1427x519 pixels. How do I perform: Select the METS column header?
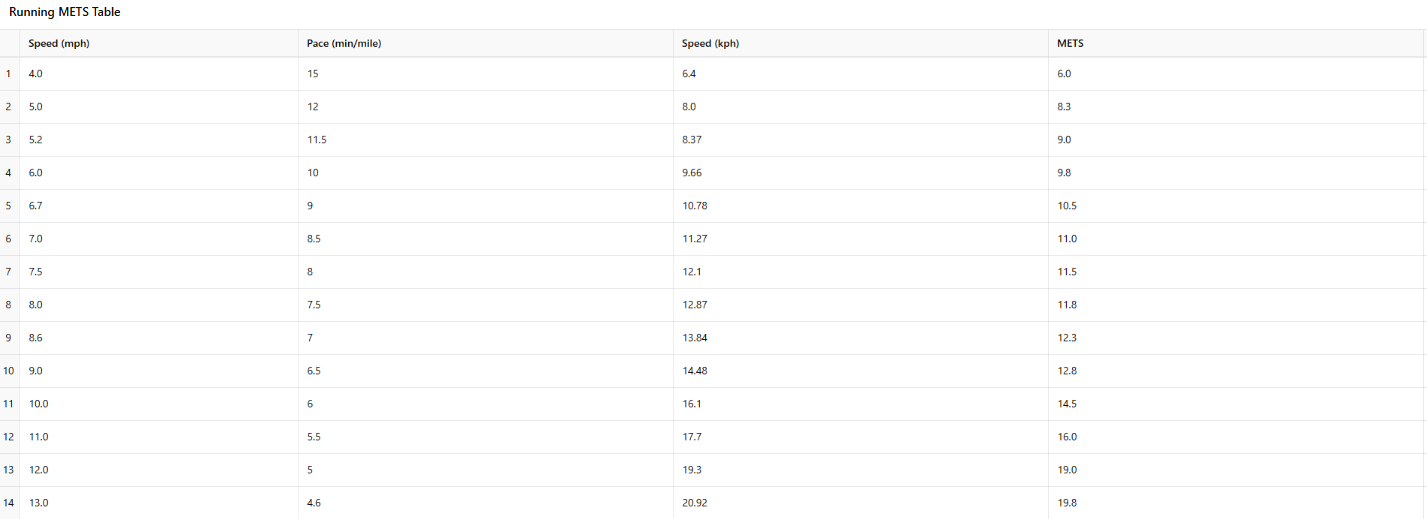tap(1236, 43)
